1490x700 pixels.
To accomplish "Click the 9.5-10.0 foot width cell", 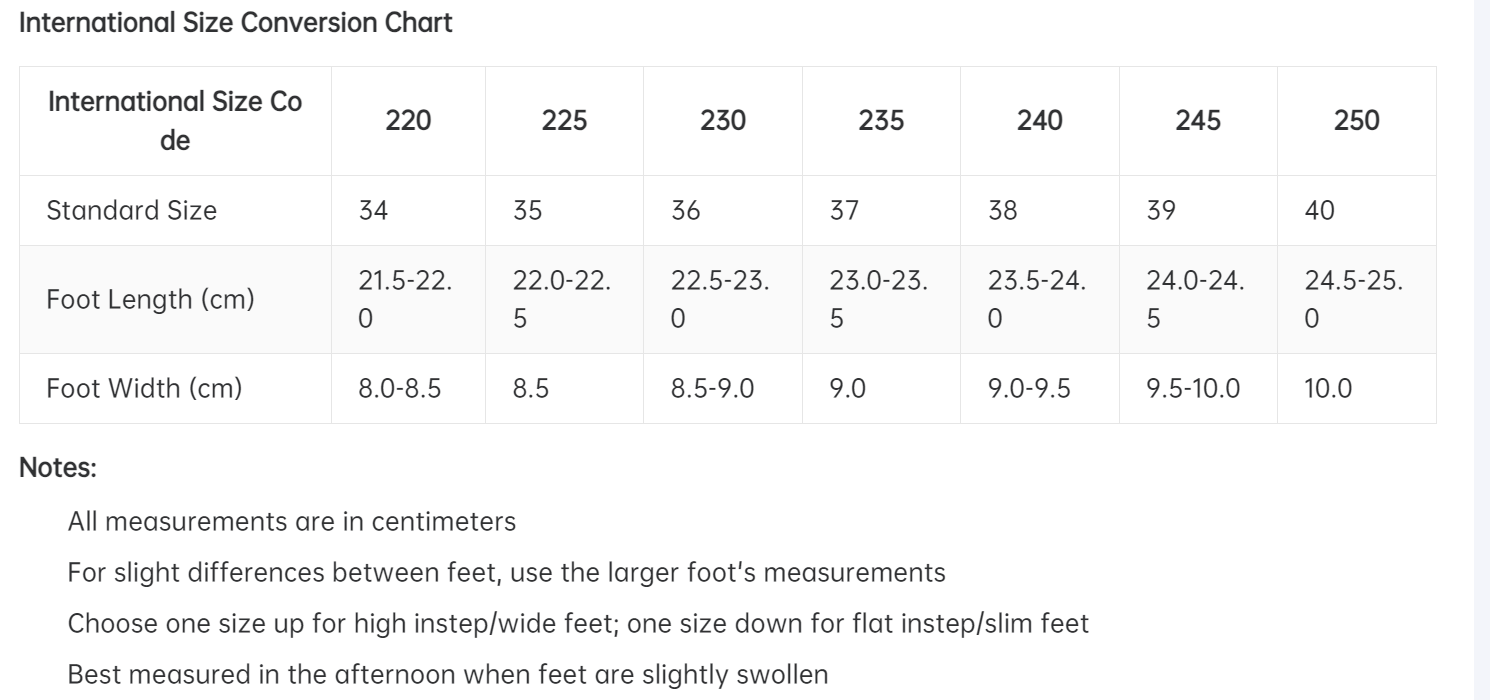I will pos(1193,388).
